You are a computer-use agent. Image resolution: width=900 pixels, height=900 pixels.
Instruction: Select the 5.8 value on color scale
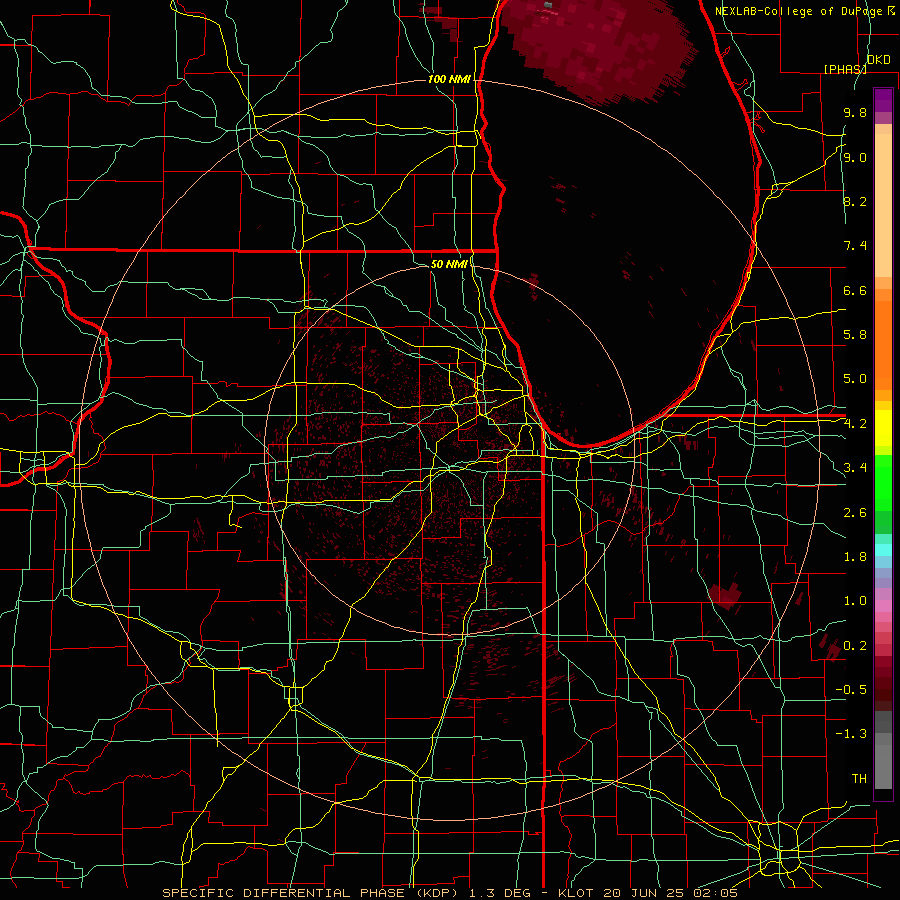(x=855, y=335)
